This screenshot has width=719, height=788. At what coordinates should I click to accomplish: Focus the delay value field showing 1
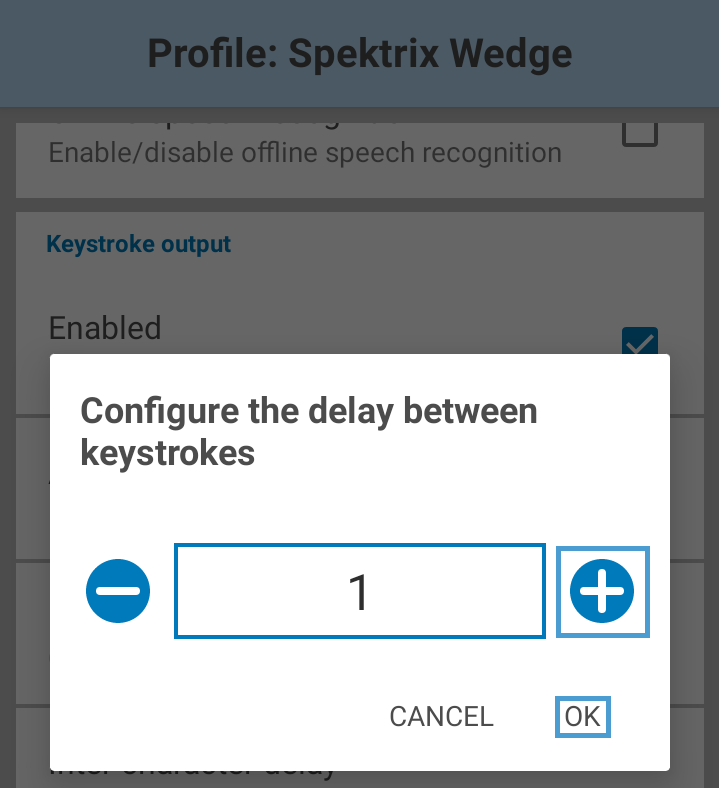pos(360,591)
